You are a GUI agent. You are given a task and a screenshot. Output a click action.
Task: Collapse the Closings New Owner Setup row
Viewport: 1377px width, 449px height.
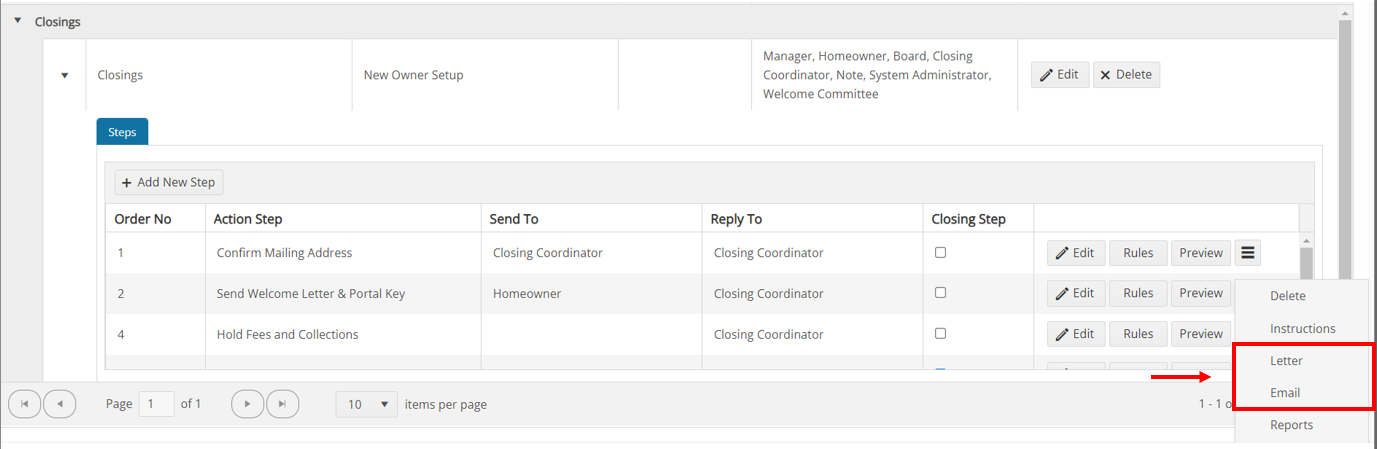pos(65,75)
